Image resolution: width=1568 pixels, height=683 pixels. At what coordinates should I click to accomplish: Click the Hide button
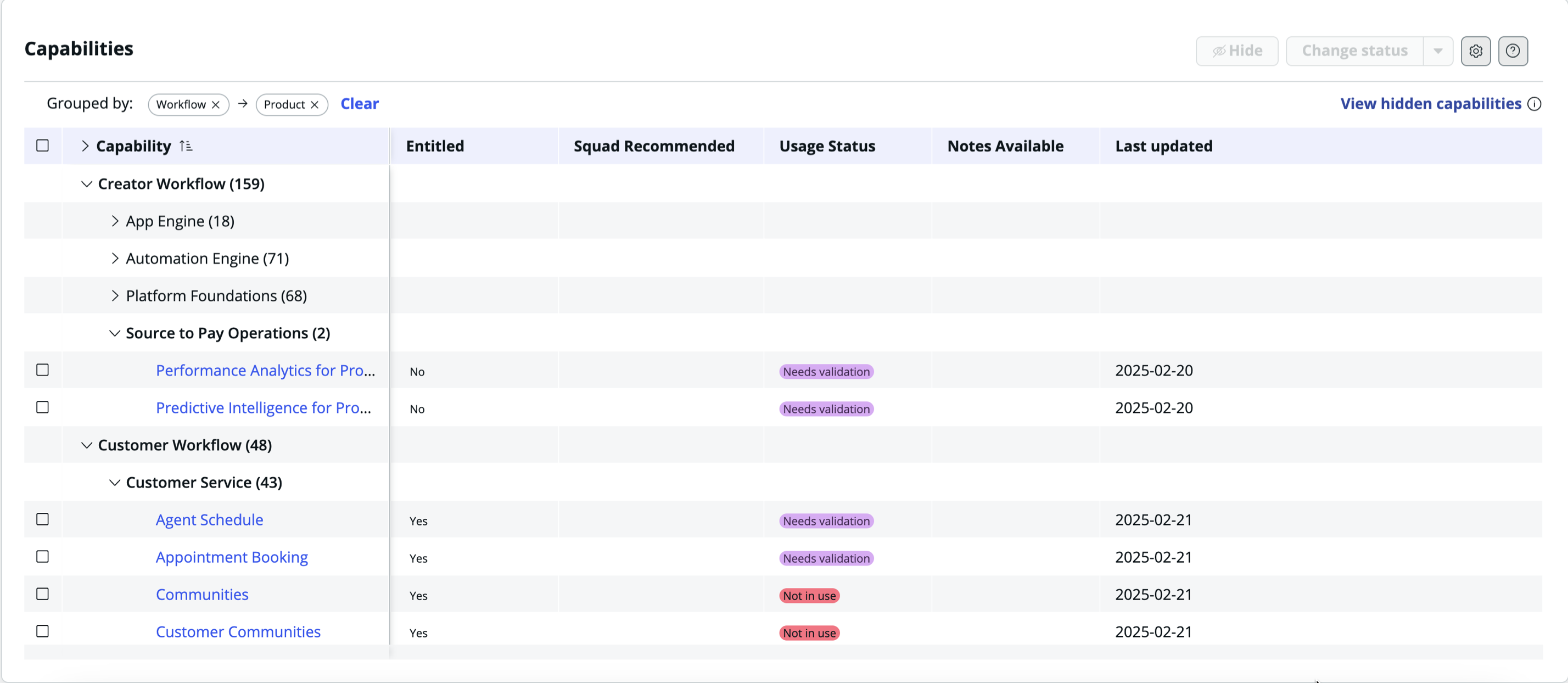(x=1237, y=51)
